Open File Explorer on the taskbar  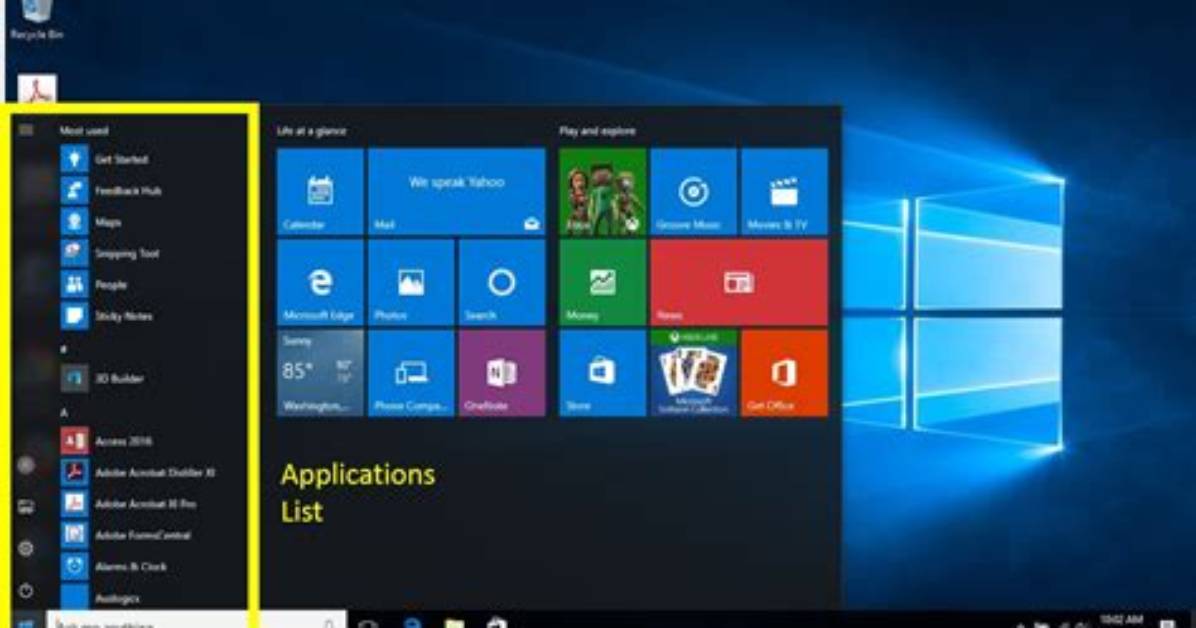(455, 622)
